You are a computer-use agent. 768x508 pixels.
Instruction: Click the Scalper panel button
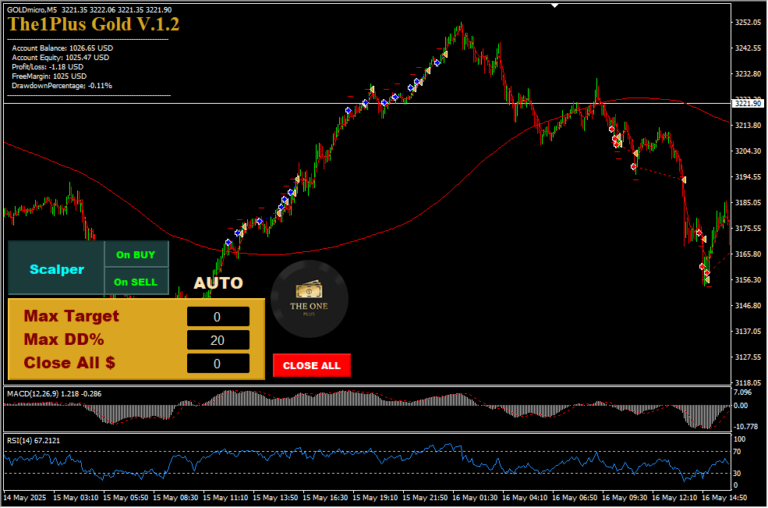56,268
